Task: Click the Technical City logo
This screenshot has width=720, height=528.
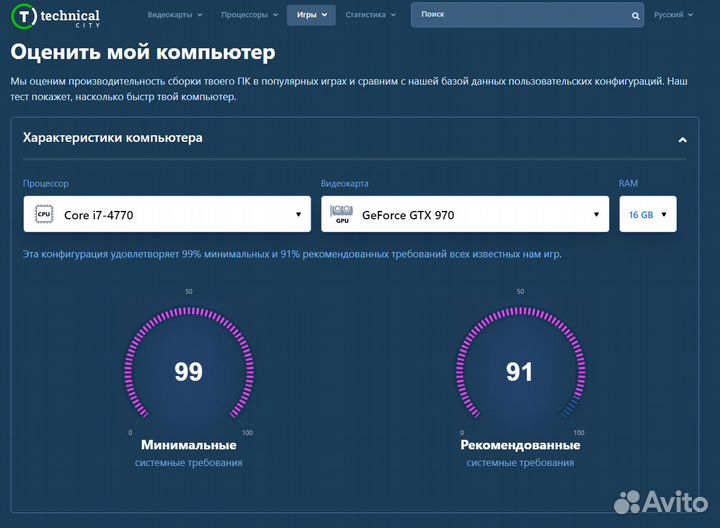Action: [56, 17]
